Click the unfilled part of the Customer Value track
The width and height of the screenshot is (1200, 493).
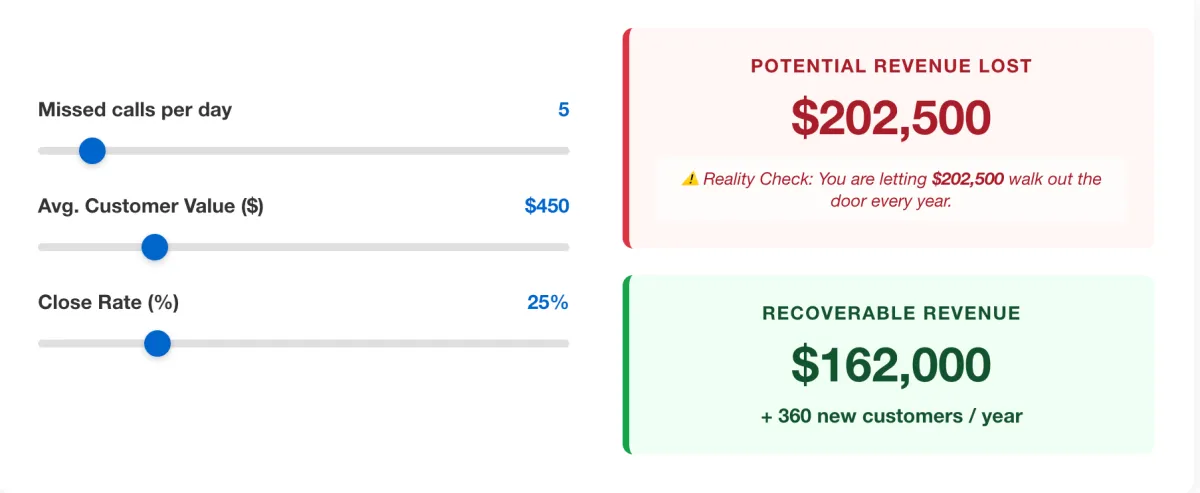click(x=380, y=247)
